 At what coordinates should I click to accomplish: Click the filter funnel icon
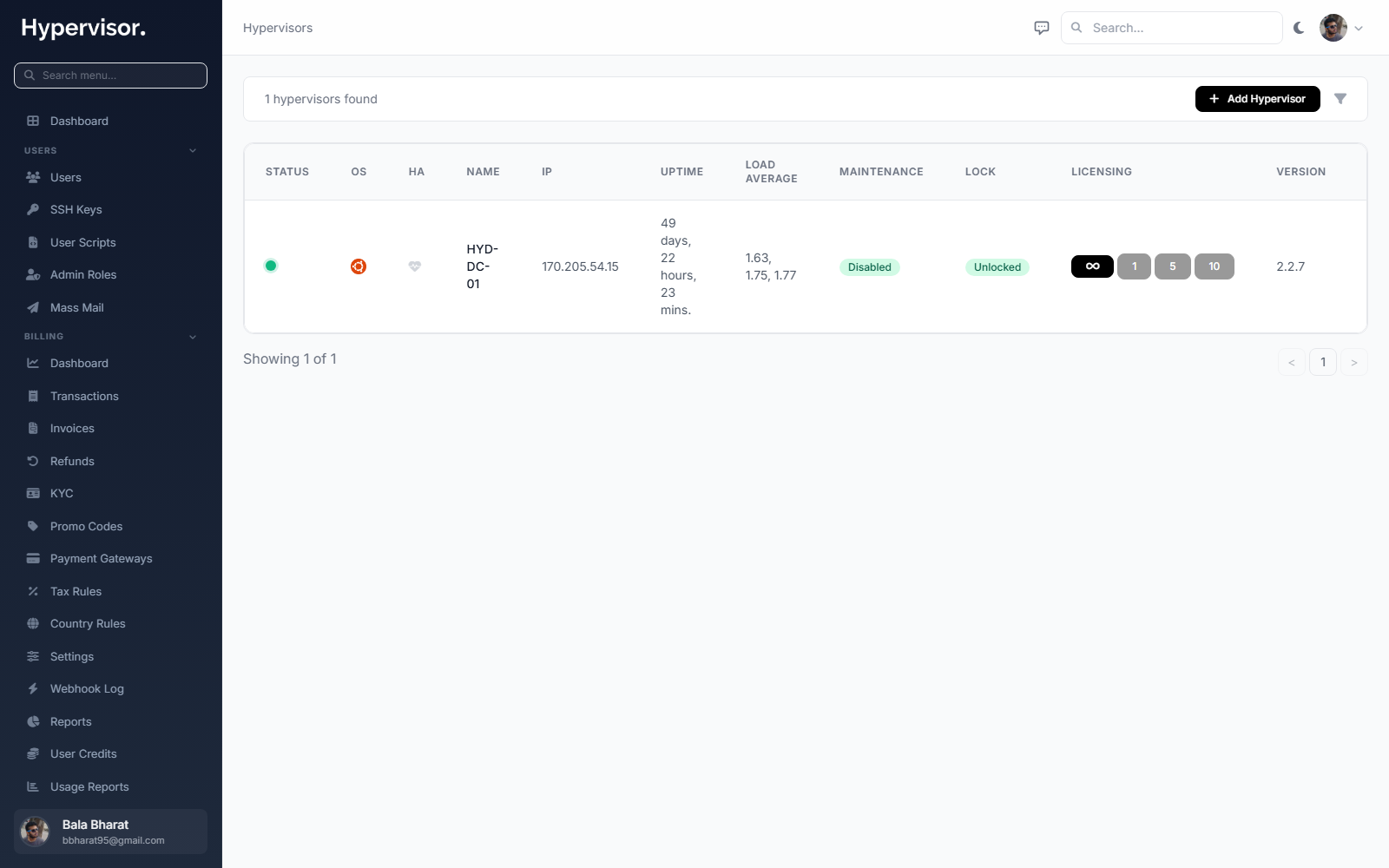(x=1340, y=99)
